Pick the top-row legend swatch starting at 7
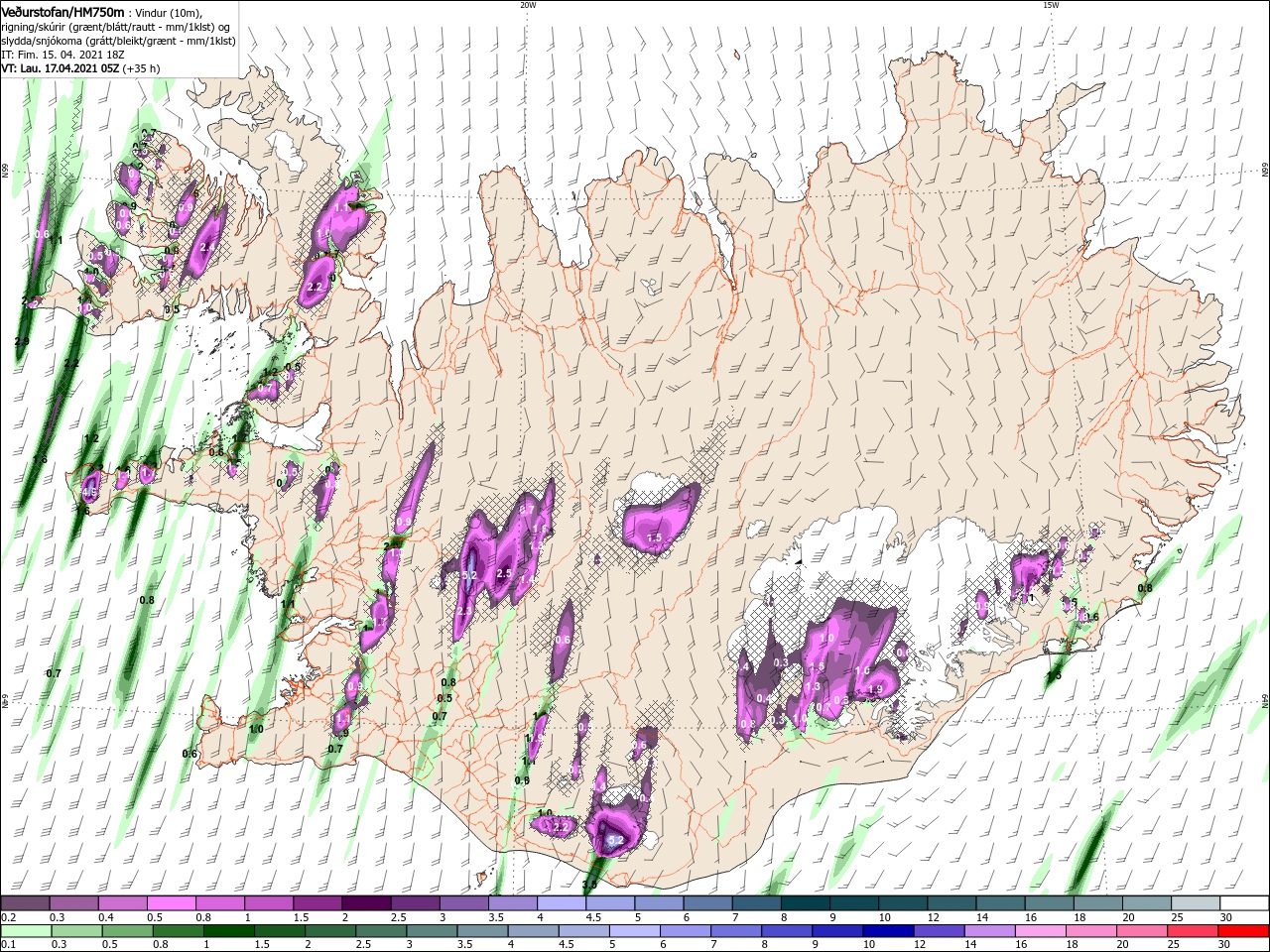 756,903
